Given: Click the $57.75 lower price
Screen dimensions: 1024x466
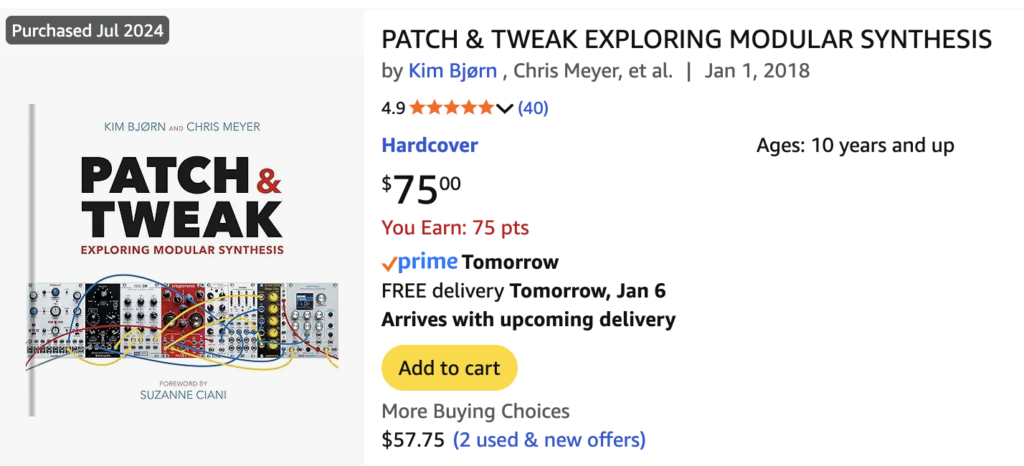Looking at the screenshot, I should [x=413, y=439].
